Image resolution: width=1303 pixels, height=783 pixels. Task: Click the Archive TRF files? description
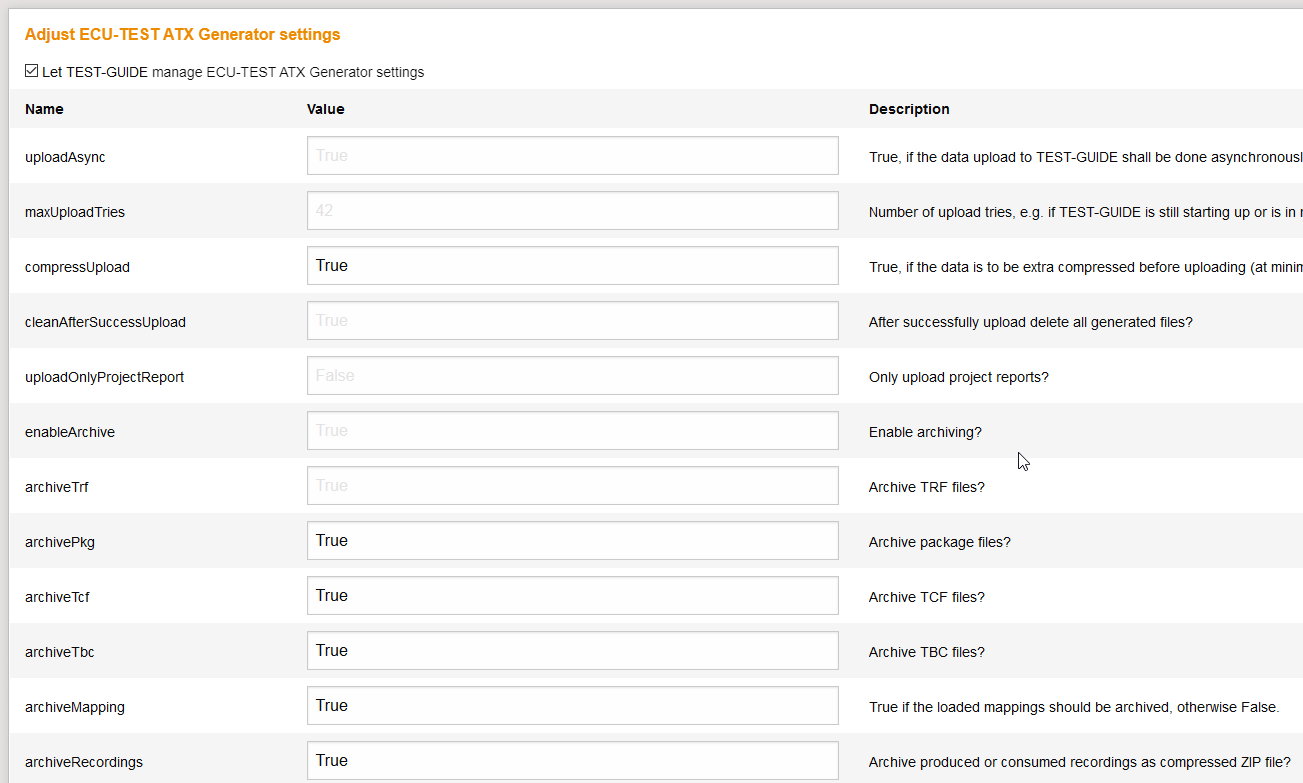pos(927,487)
